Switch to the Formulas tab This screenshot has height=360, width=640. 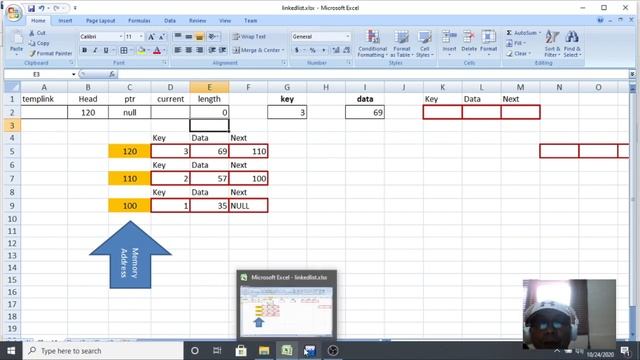point(139,21)
